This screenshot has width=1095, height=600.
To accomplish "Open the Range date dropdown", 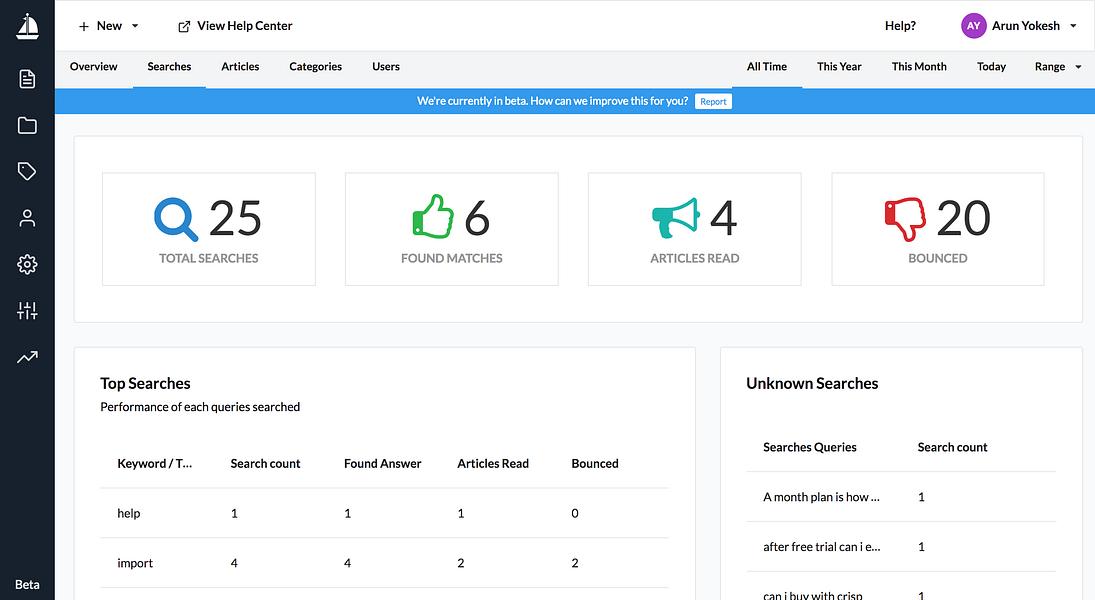I will pyautogui.click(x=1057, y=66).
